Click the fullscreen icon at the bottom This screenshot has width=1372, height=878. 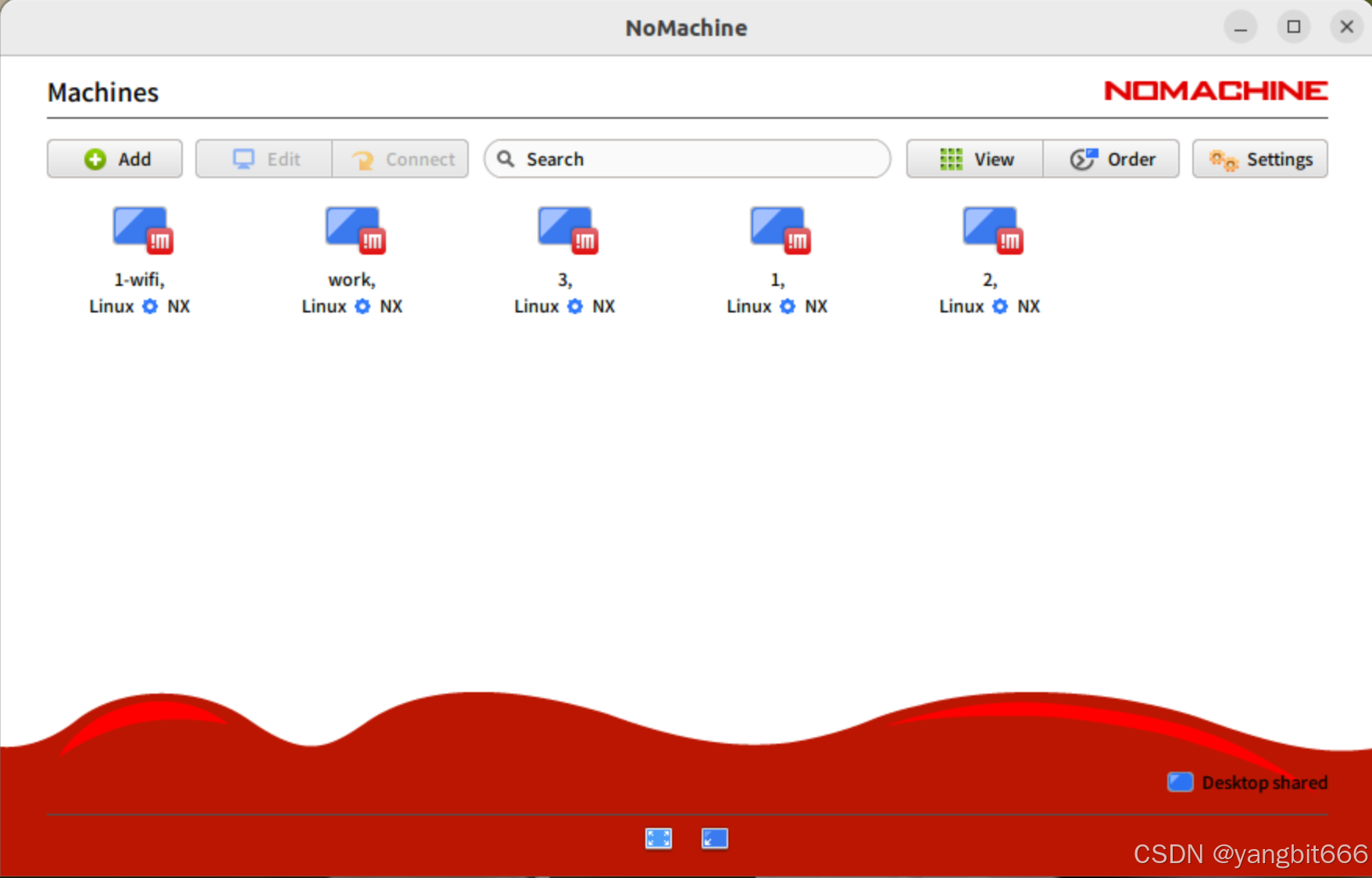point(658,838)
